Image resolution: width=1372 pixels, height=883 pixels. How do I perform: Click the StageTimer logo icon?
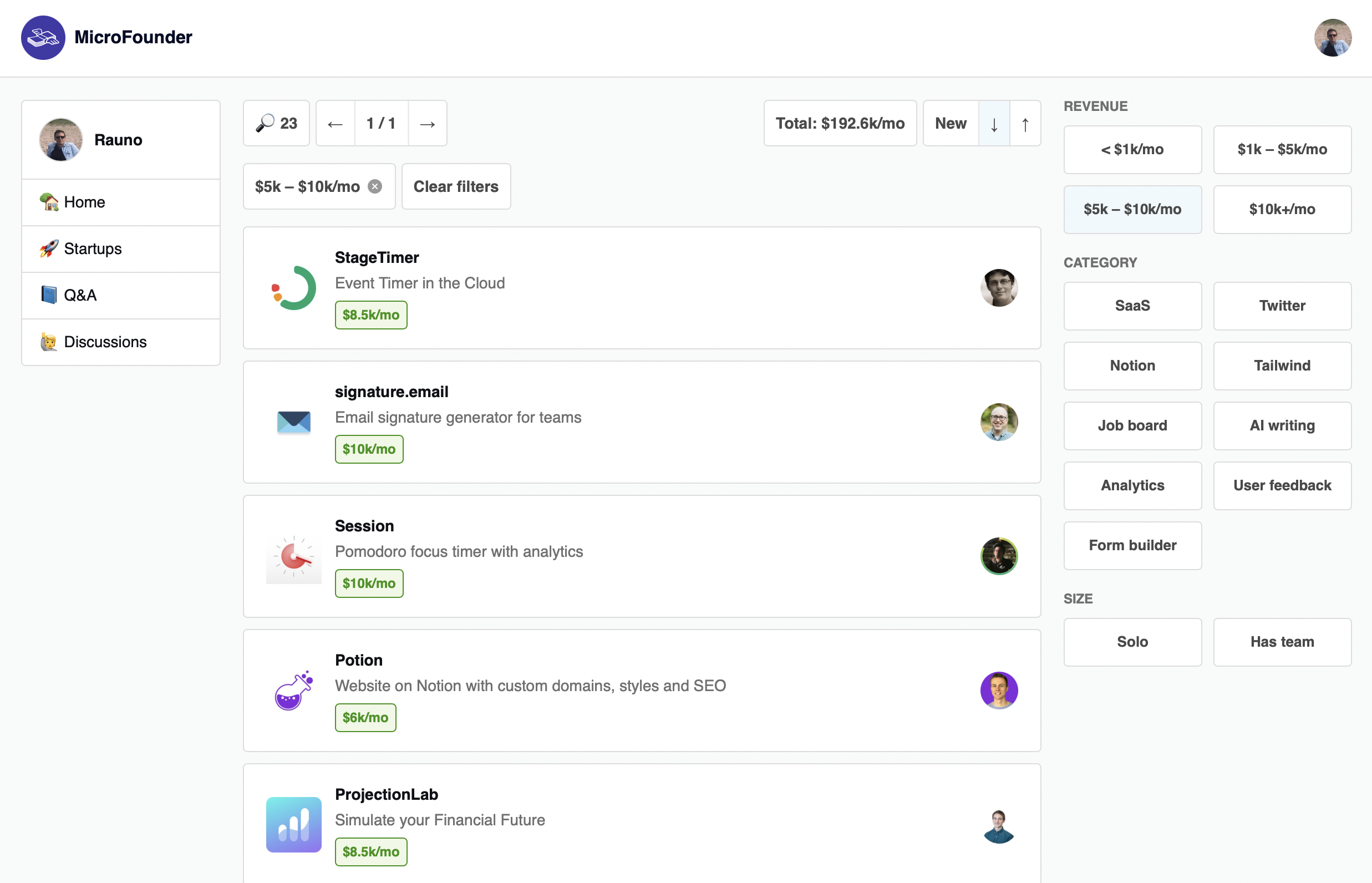pyautogui.click(x=293, y=288)
